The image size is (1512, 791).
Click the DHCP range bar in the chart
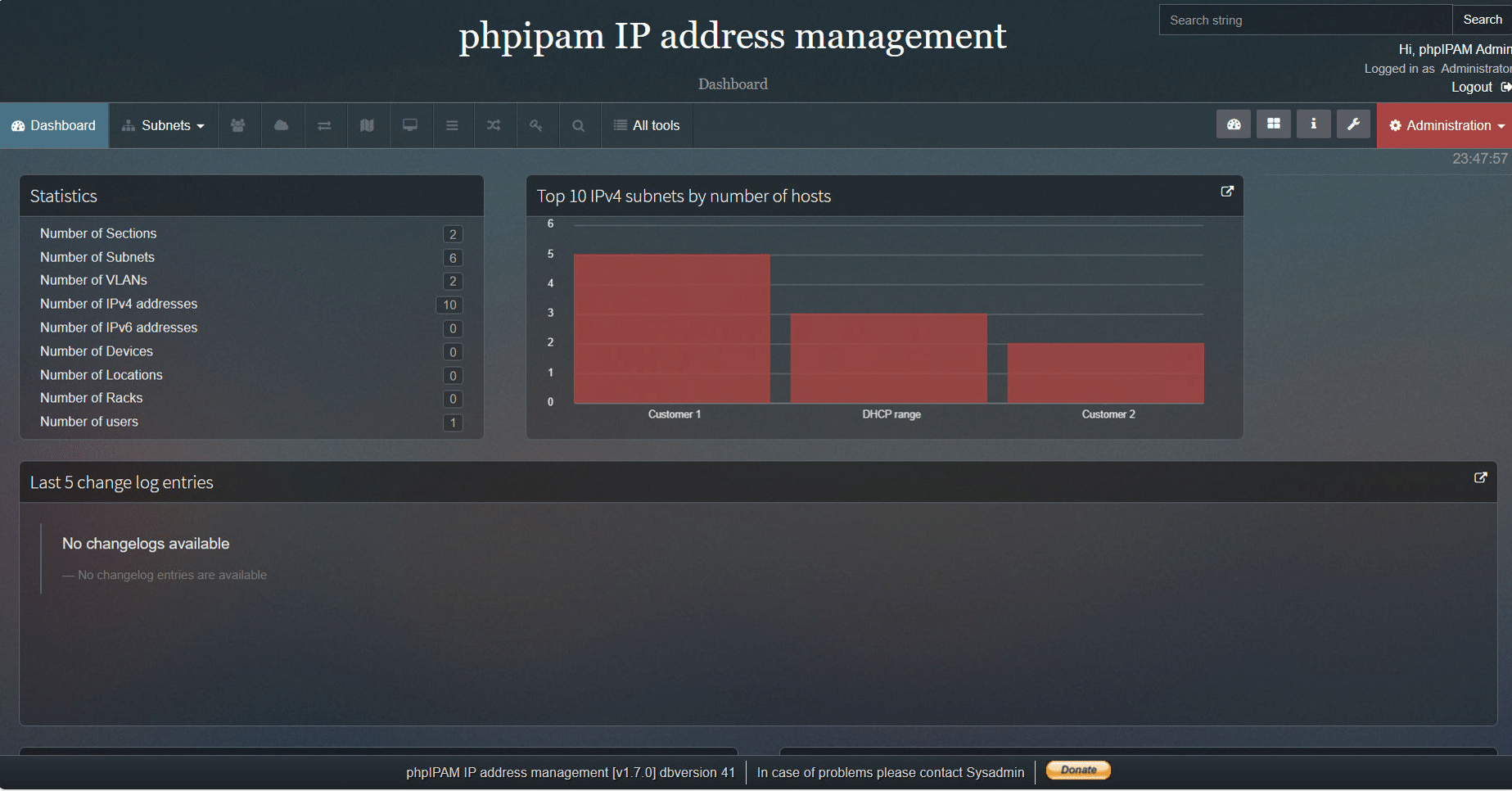tap(889, 358)
